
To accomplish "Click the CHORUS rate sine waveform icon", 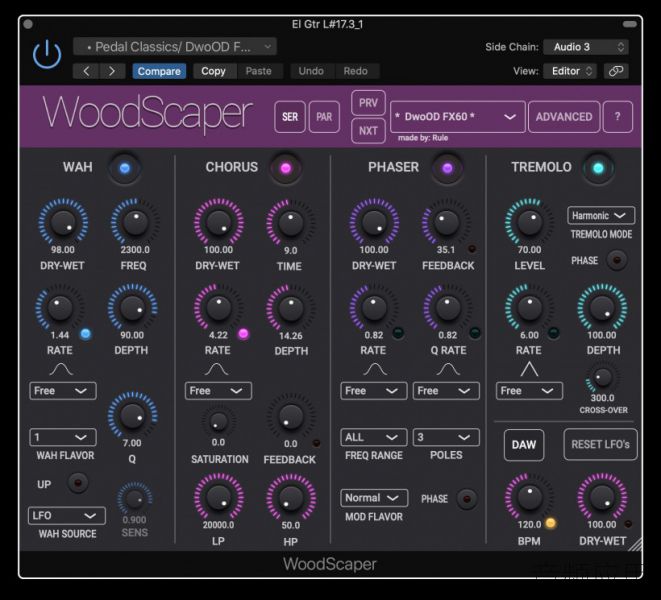I will (217, 369).
